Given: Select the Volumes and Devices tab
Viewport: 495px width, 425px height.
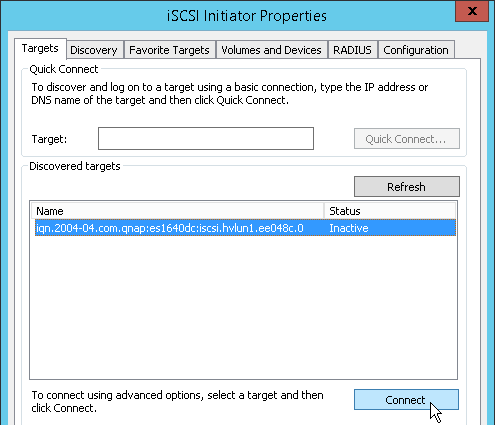Looking at the screenshot, I should (271, 50).
